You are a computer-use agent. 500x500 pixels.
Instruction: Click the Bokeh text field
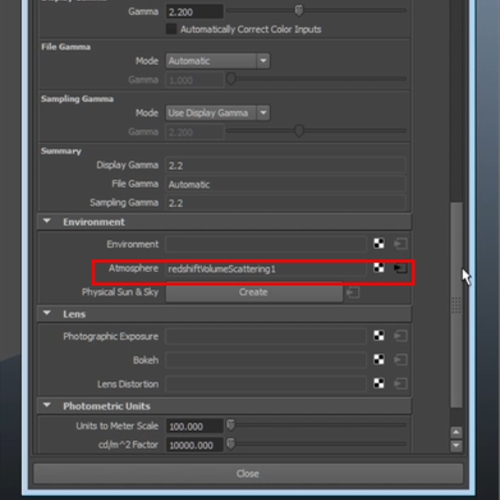(266, 360)
